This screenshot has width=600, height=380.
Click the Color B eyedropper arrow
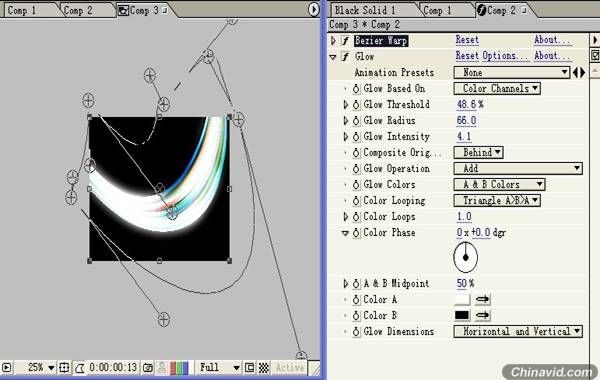click(x=483, y=315)
